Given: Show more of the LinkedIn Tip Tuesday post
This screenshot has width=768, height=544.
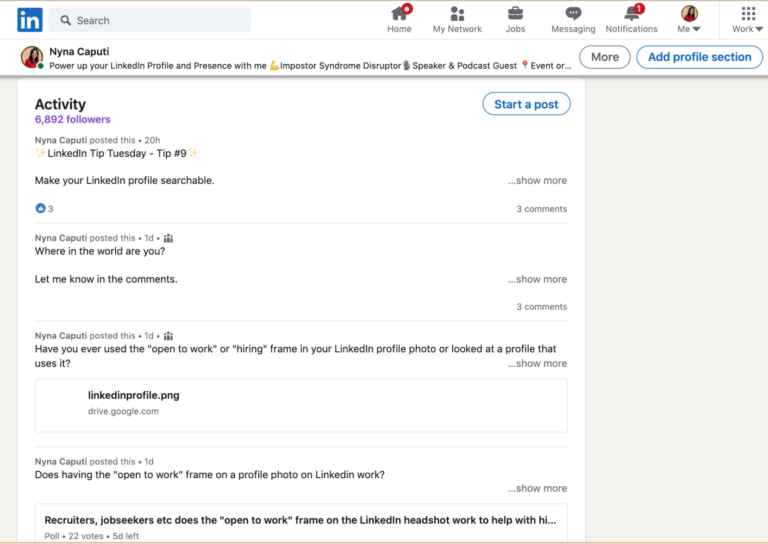Looking at the screenshot, I should click(x=537, y=181).
